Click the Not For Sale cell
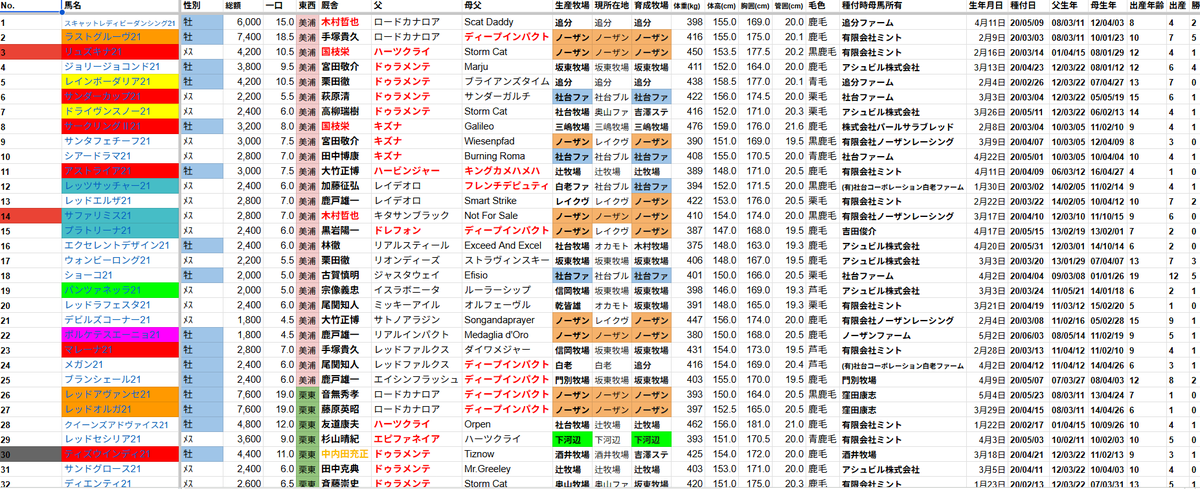 [x=507, y=216]
